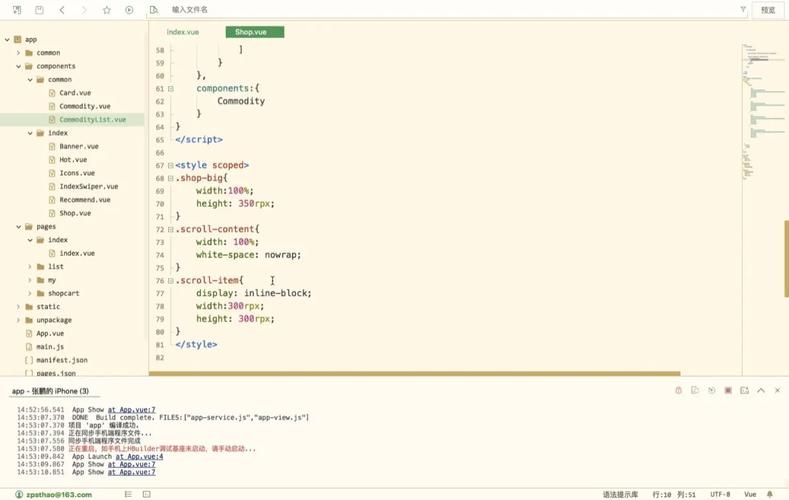Click the notification bell in status bar
The width and height of the screenshot is (789, 500).
point(769,494)
